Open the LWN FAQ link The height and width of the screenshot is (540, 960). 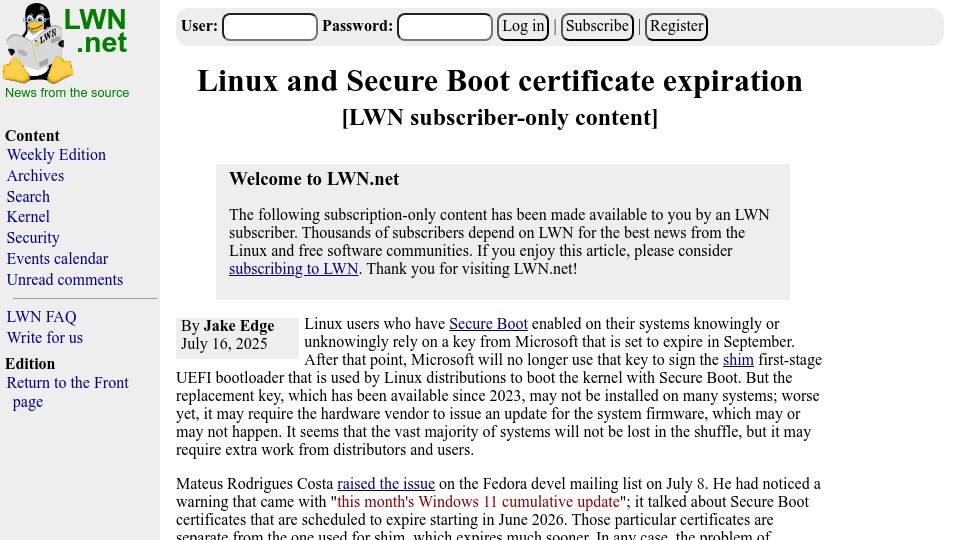pos(42,317)
